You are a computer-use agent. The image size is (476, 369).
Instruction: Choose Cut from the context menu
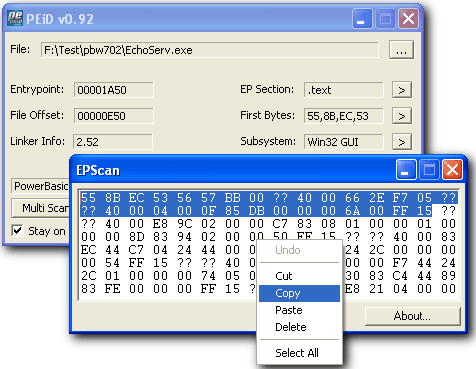pos(299,276)
